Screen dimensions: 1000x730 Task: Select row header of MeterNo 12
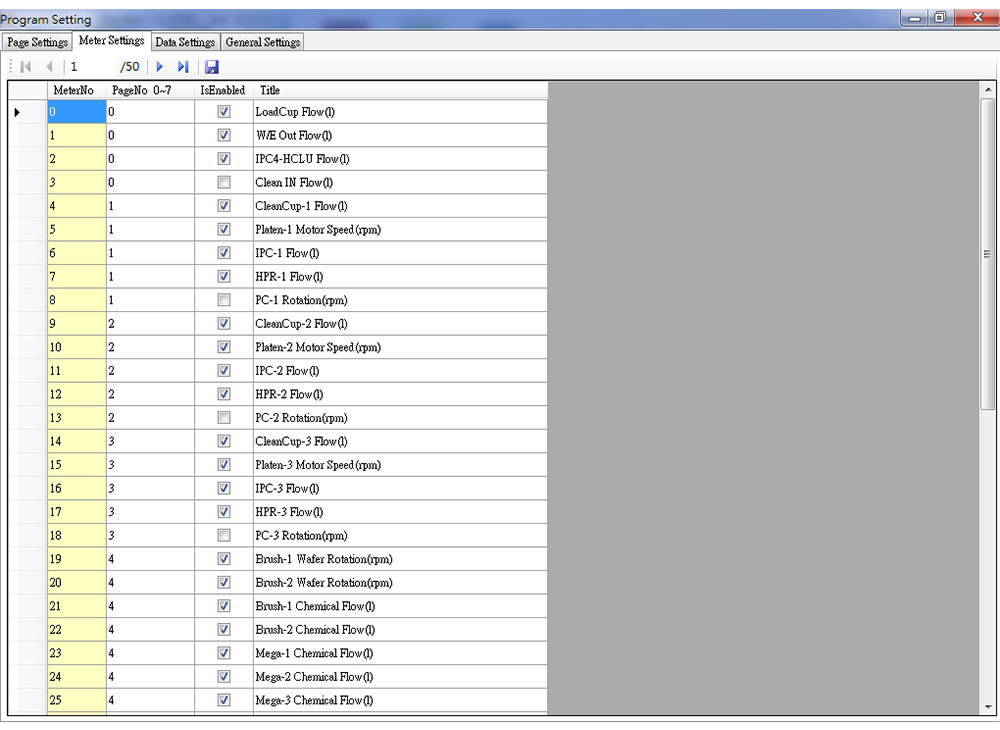point(28,394)
